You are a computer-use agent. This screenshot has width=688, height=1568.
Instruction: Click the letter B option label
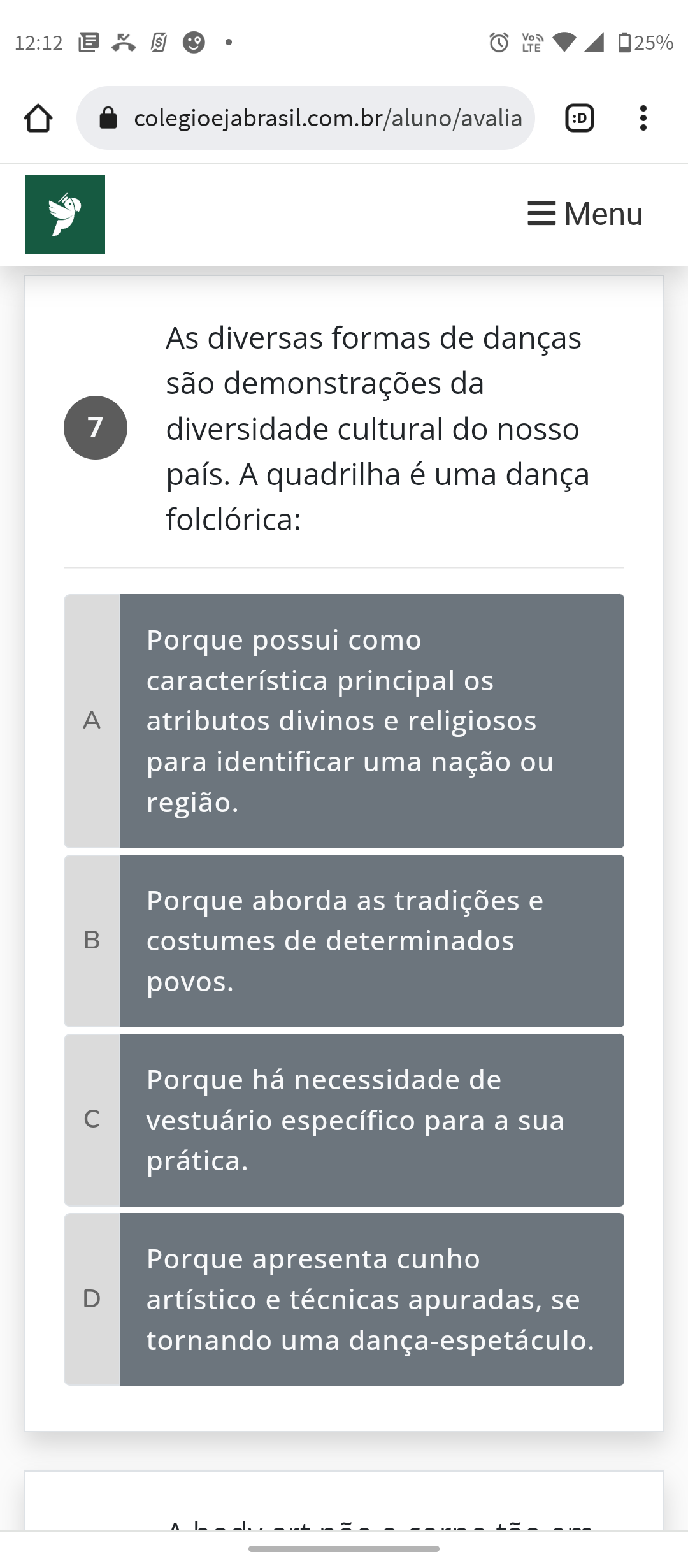pyautogui.click(x=92, y=941)
